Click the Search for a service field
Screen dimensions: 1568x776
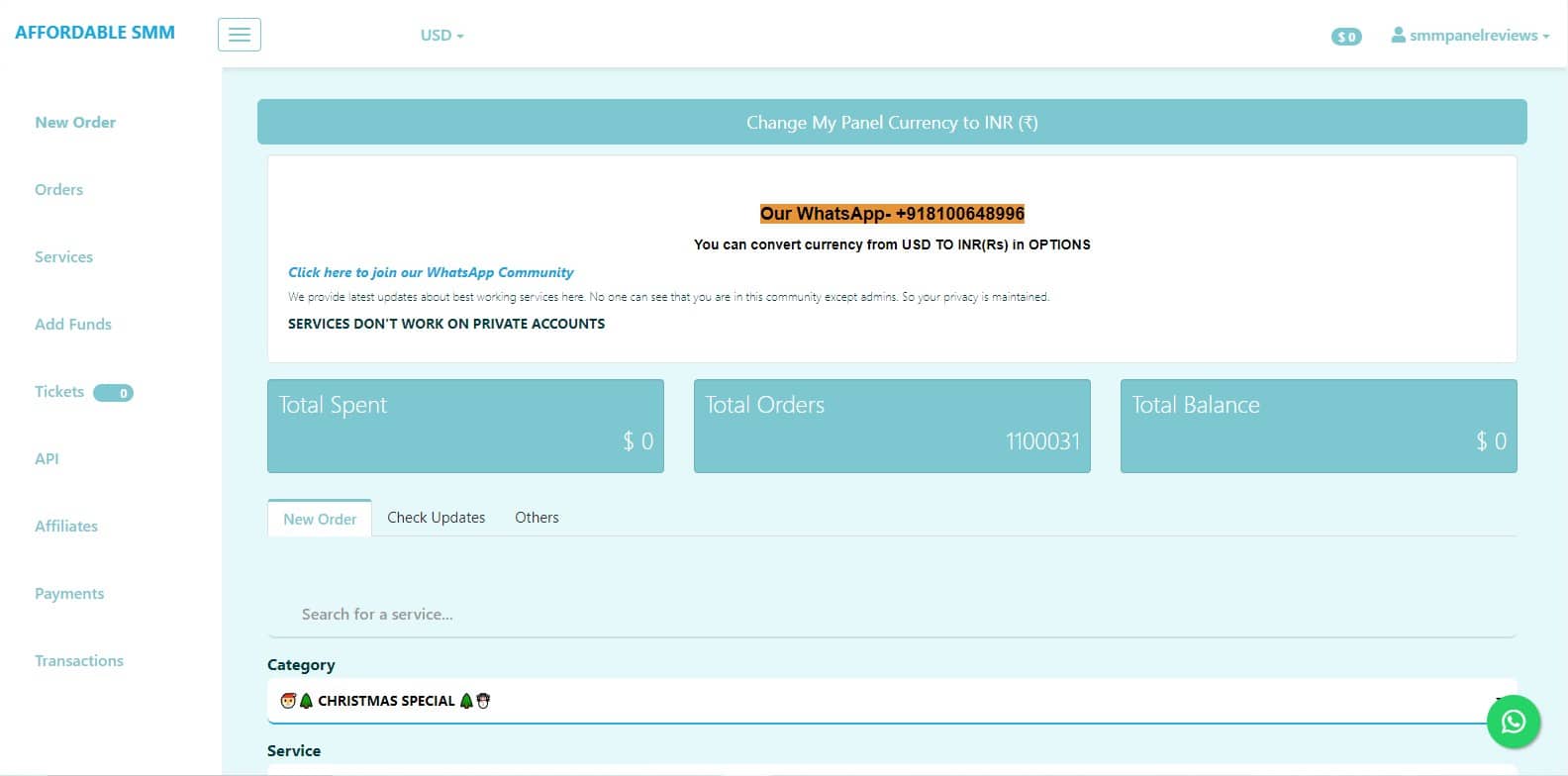click(x=891, y=614)
